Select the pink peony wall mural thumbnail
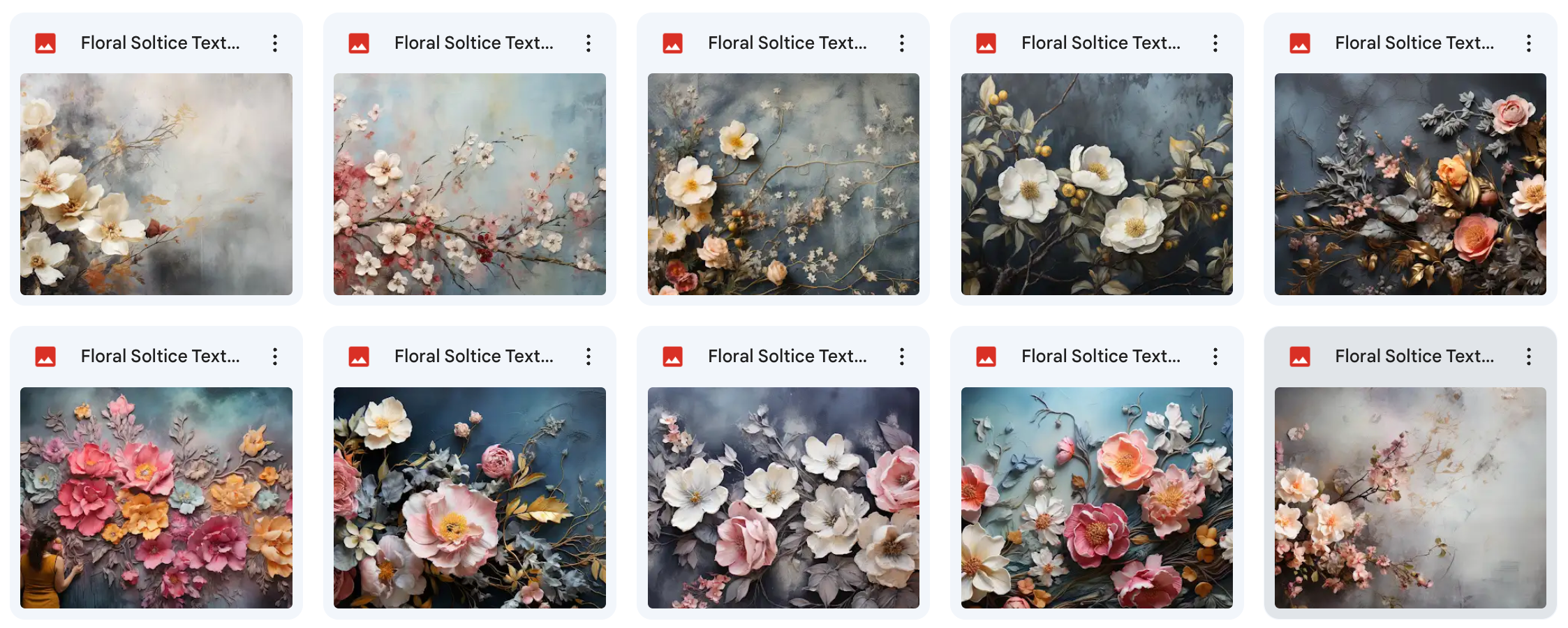1568x628 pixels. [156, 497]
